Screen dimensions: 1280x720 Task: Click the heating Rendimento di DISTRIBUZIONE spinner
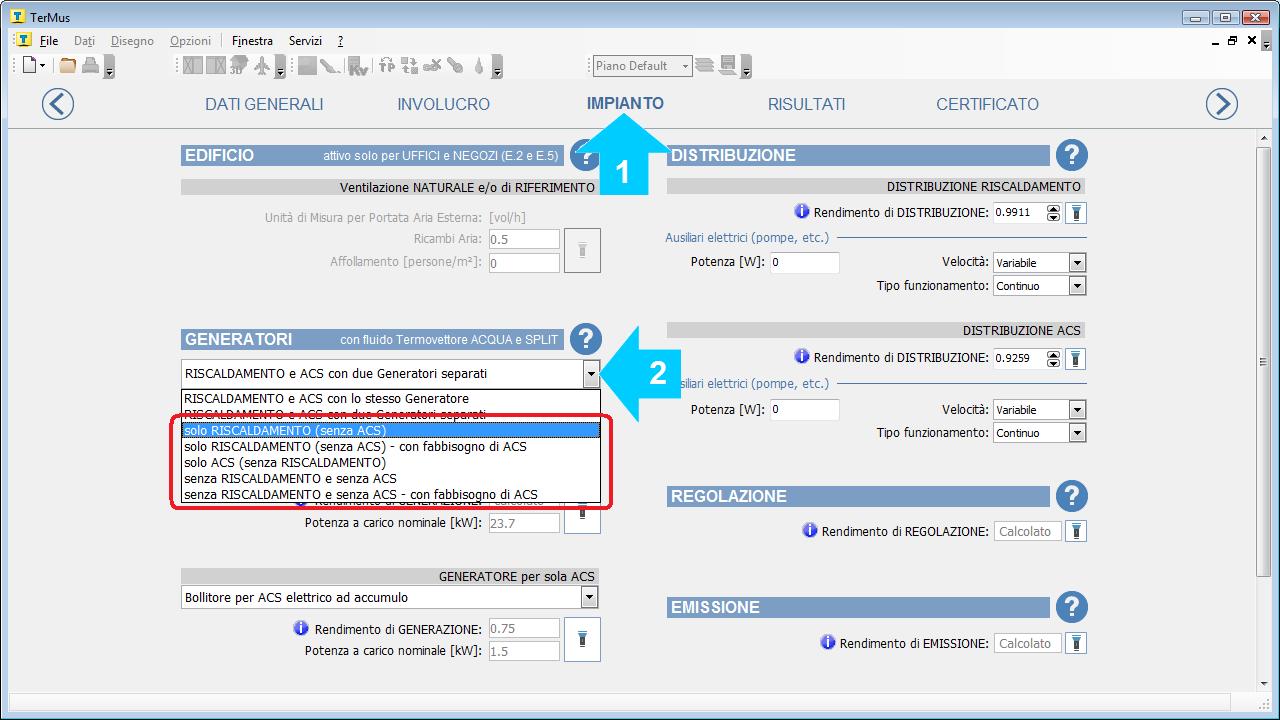tap(1053, 213)
